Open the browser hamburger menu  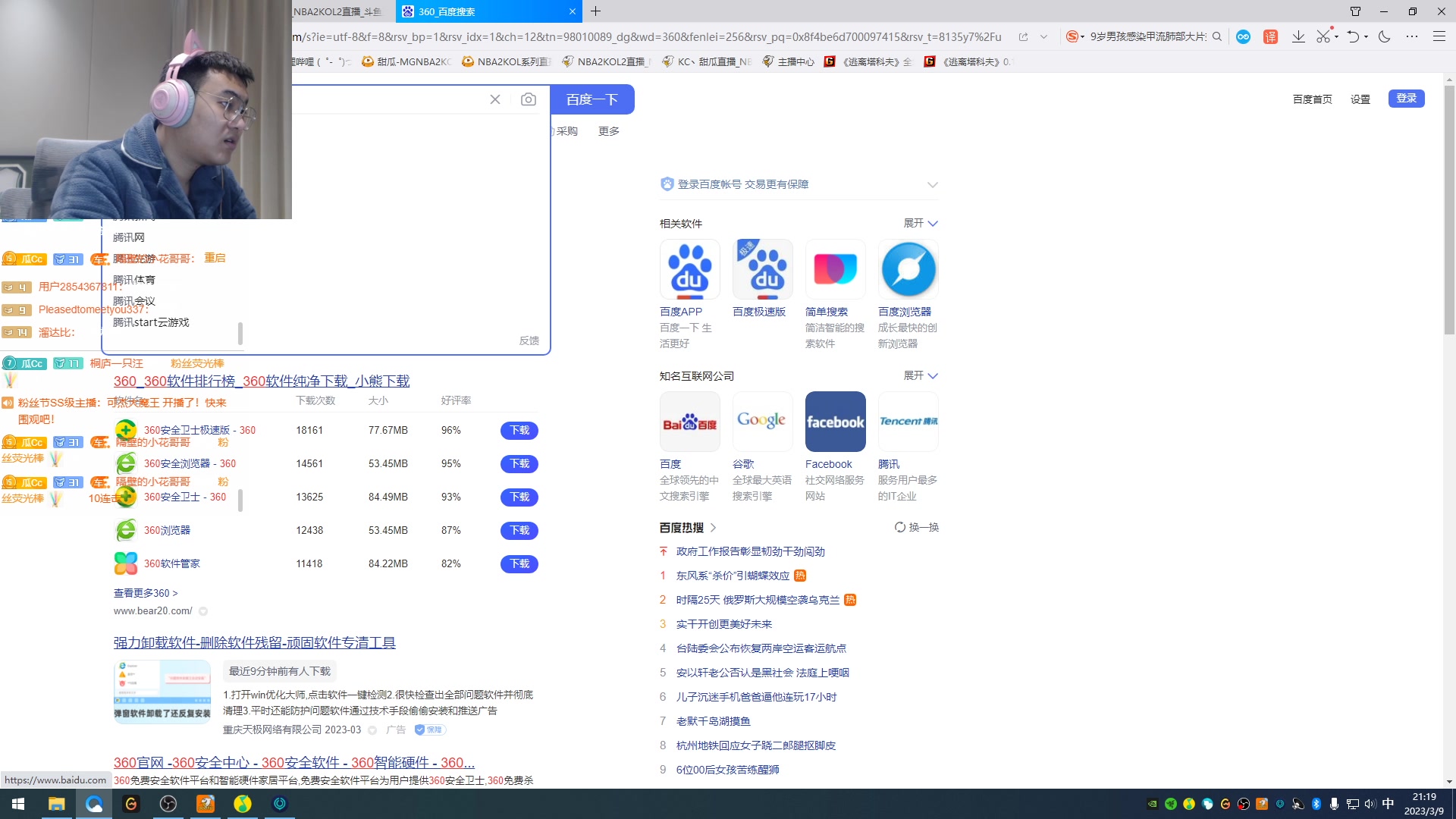[x=1439, y=36]
